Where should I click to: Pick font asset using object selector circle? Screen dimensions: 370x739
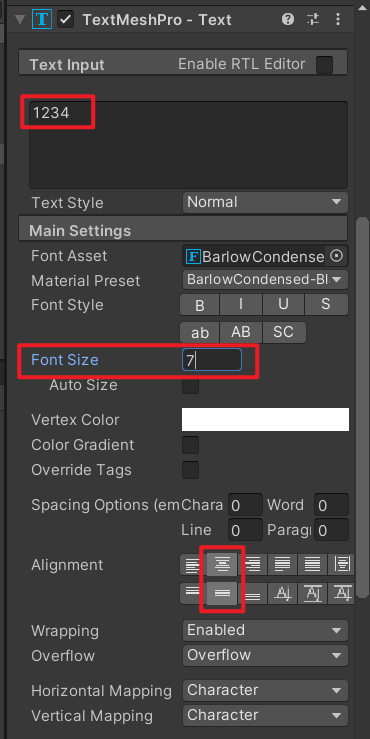click(336, 256)
